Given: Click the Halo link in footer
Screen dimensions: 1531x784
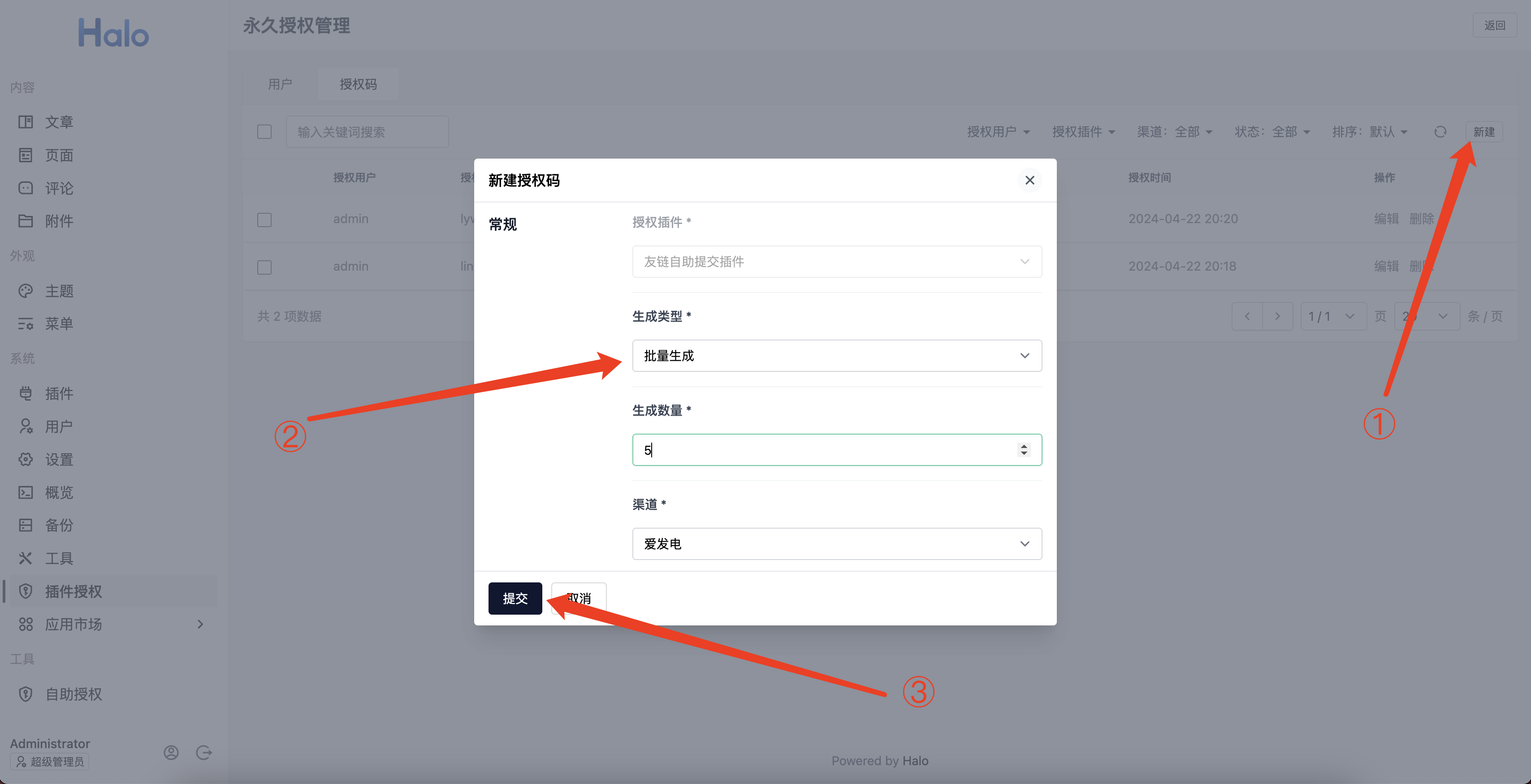Looking at the screenshot, I should pos(915,761).
